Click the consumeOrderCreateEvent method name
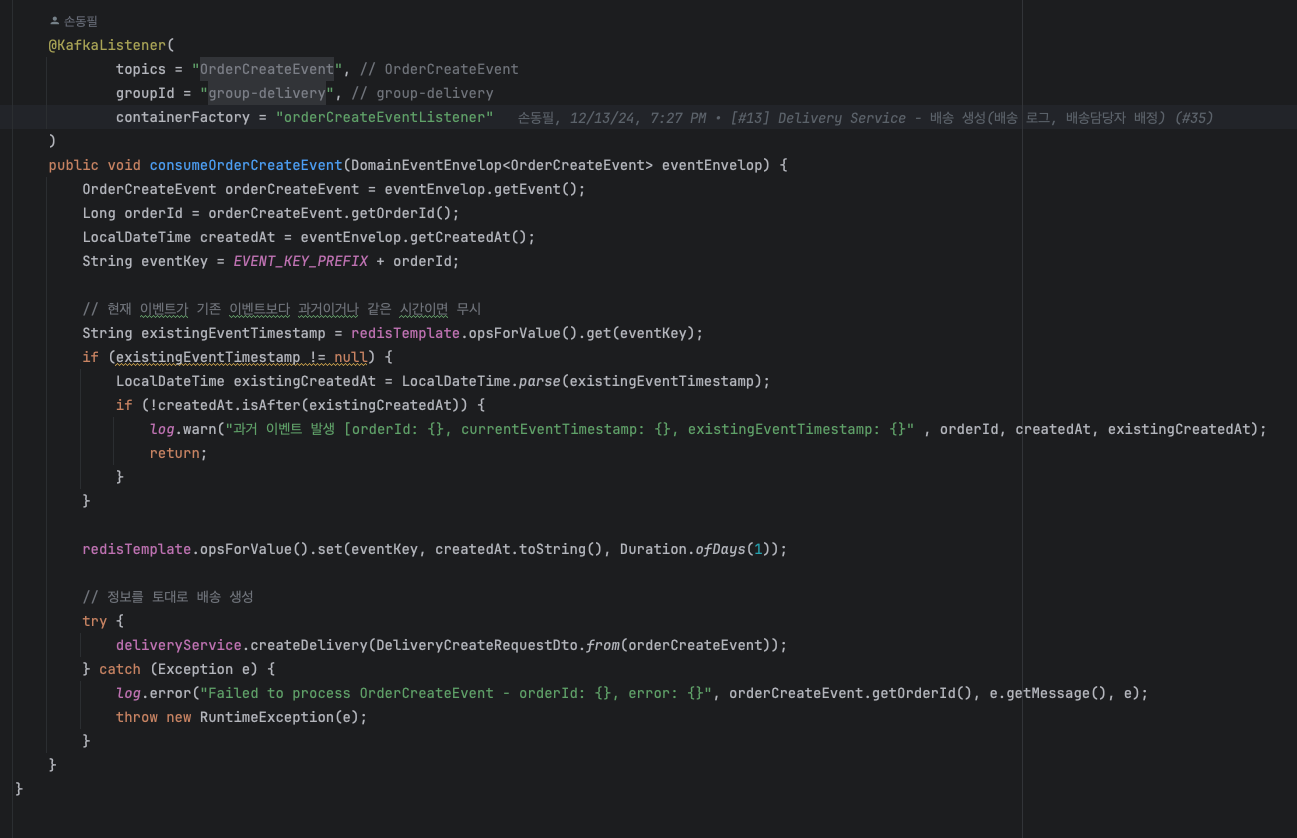The height and width of the screenshot is (838, 1297). click(246, 165)
